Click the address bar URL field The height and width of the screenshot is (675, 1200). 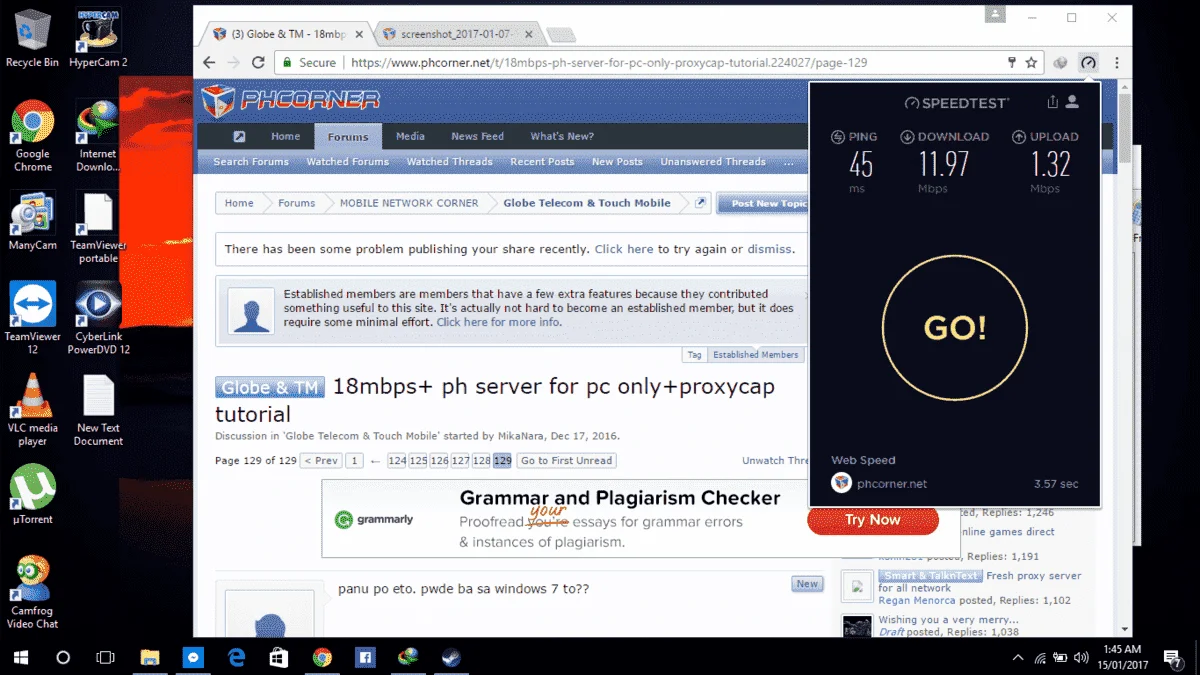(660, 62)
